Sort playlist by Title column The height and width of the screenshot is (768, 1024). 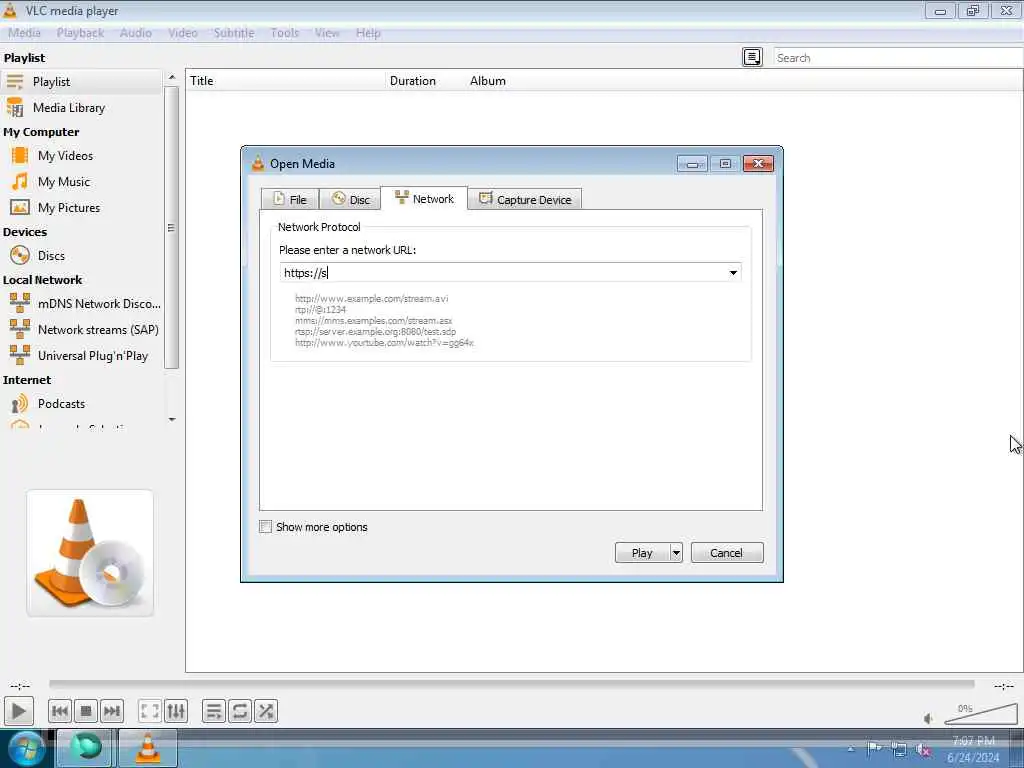(x=286, y=81)
